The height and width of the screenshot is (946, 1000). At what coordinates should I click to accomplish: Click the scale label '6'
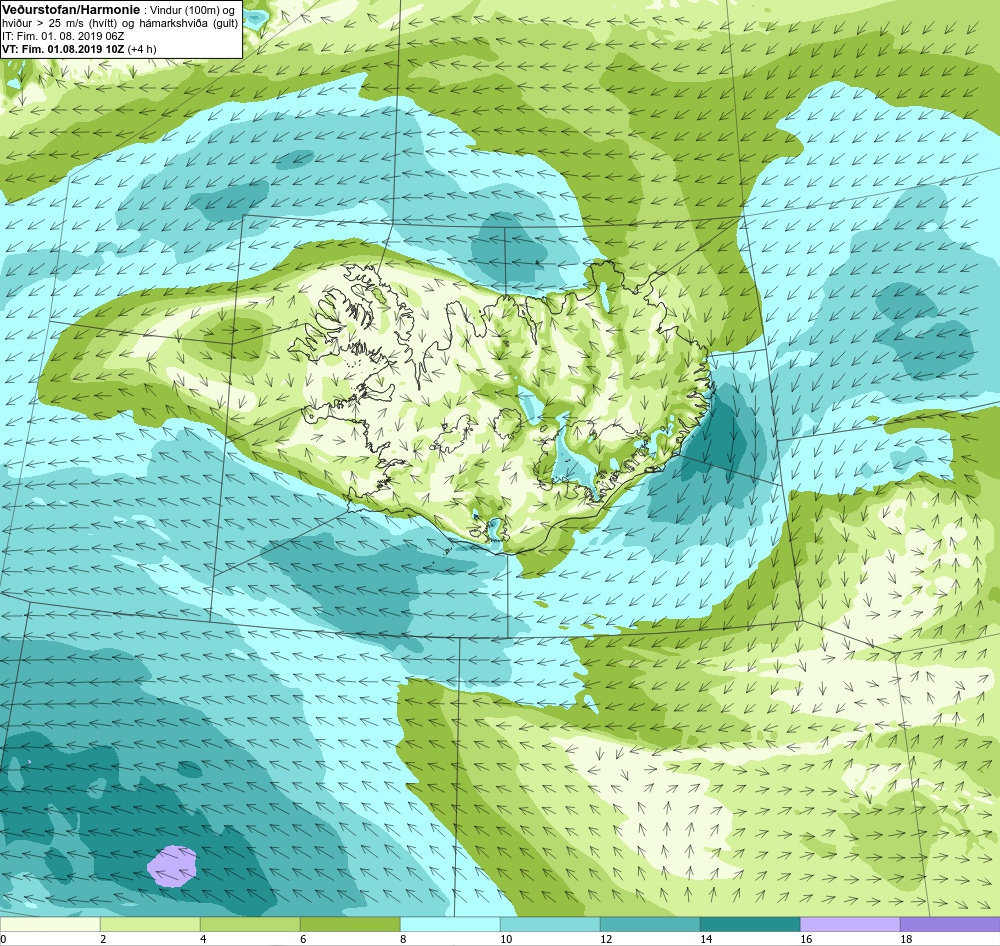(303, 939)
